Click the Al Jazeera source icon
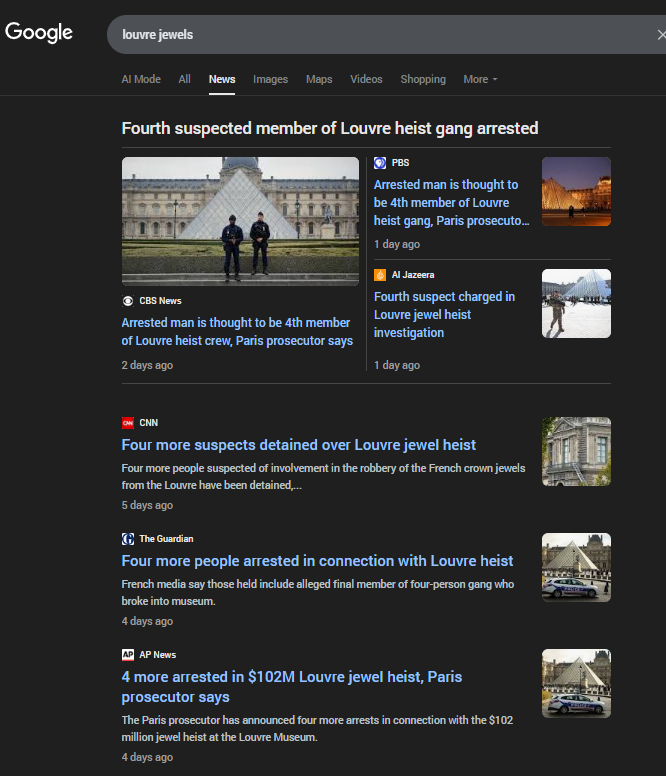This screenshot has width=666, height=776. [x=380, y=275]
